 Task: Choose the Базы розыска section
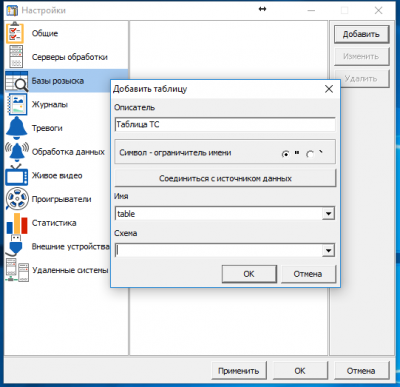pos(58,81)
